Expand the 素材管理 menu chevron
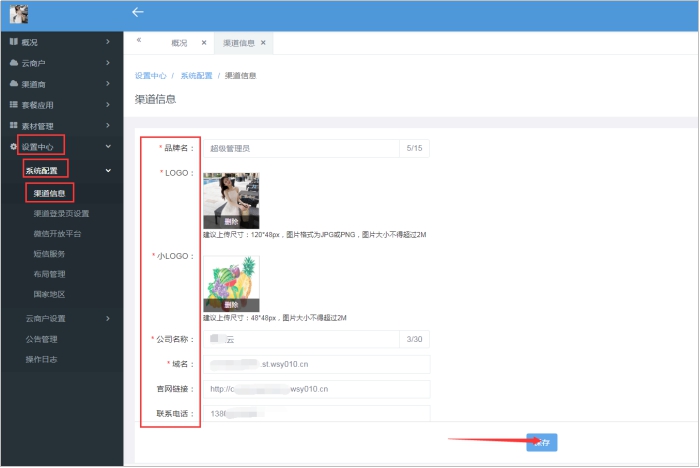This screenshot has height=468, width=700. [x=108, y=125]
